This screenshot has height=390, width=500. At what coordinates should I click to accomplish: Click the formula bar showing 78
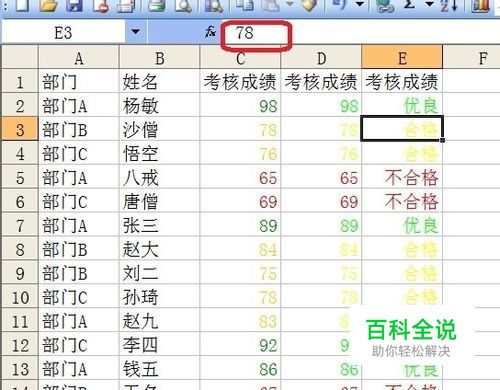point(360,32)
